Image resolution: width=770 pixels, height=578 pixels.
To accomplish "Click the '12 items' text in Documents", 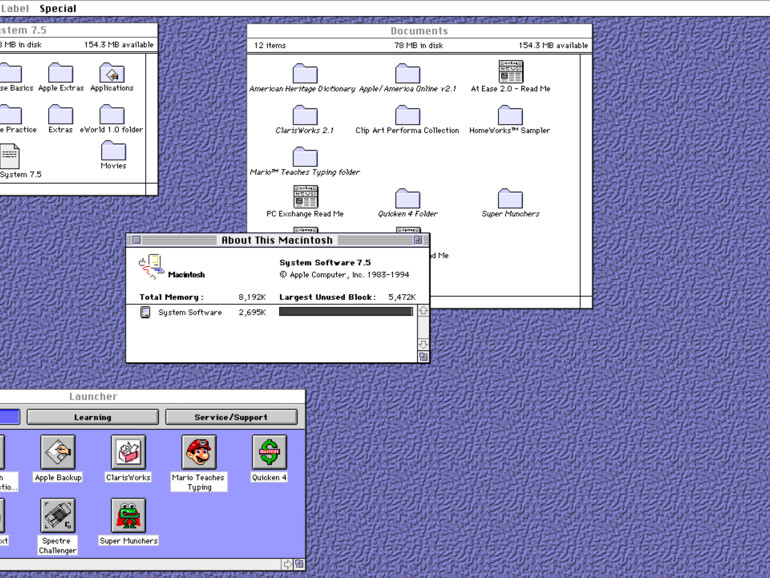I will point(270,45).
